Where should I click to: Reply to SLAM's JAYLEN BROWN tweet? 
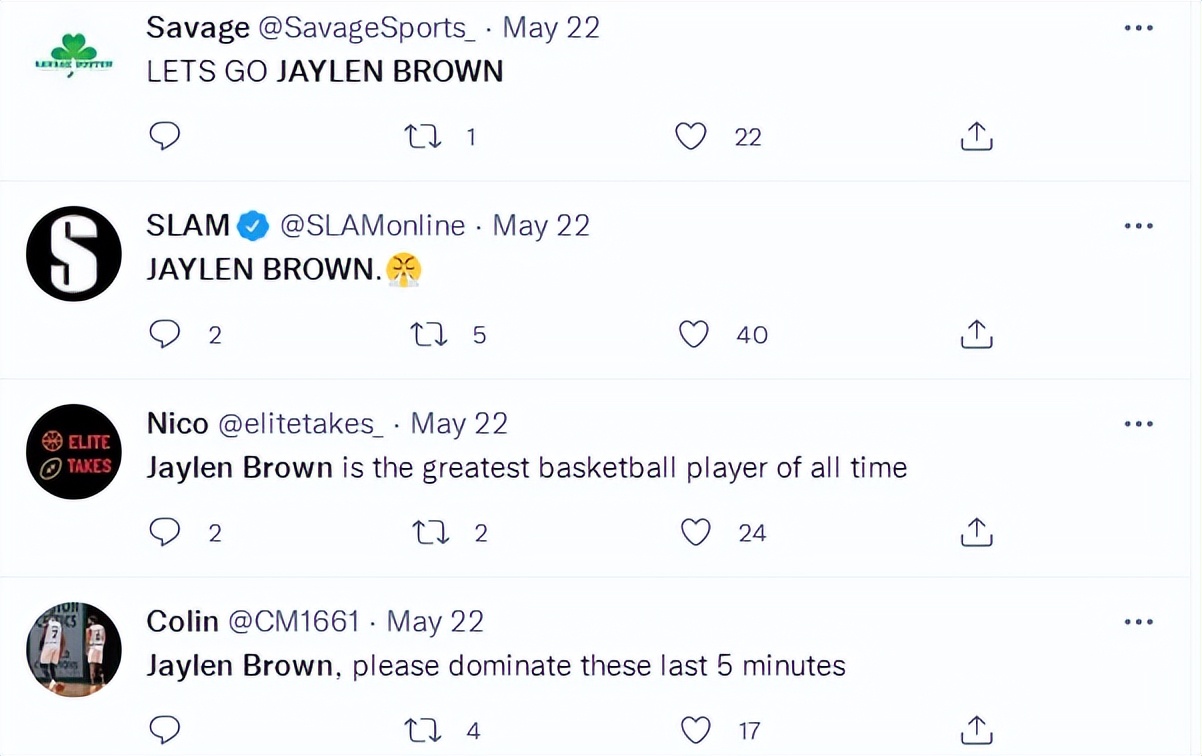point(164,334)
